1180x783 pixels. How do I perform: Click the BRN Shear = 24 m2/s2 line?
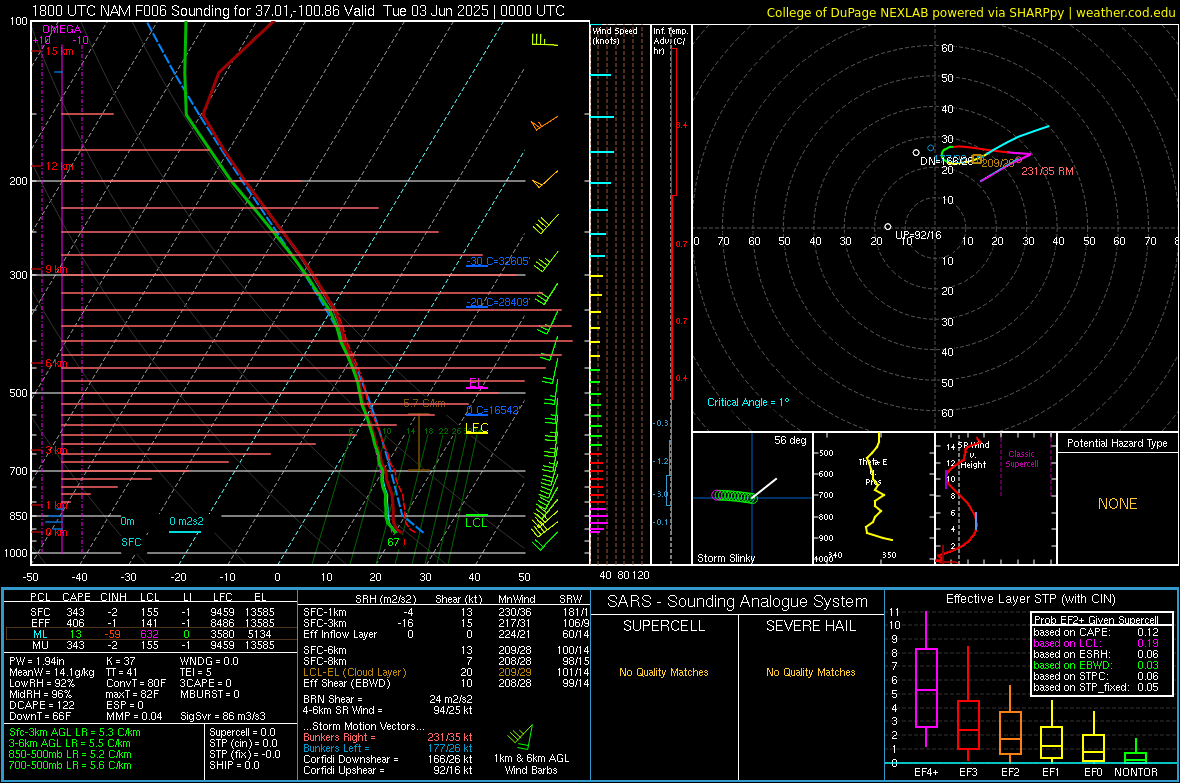388,699
